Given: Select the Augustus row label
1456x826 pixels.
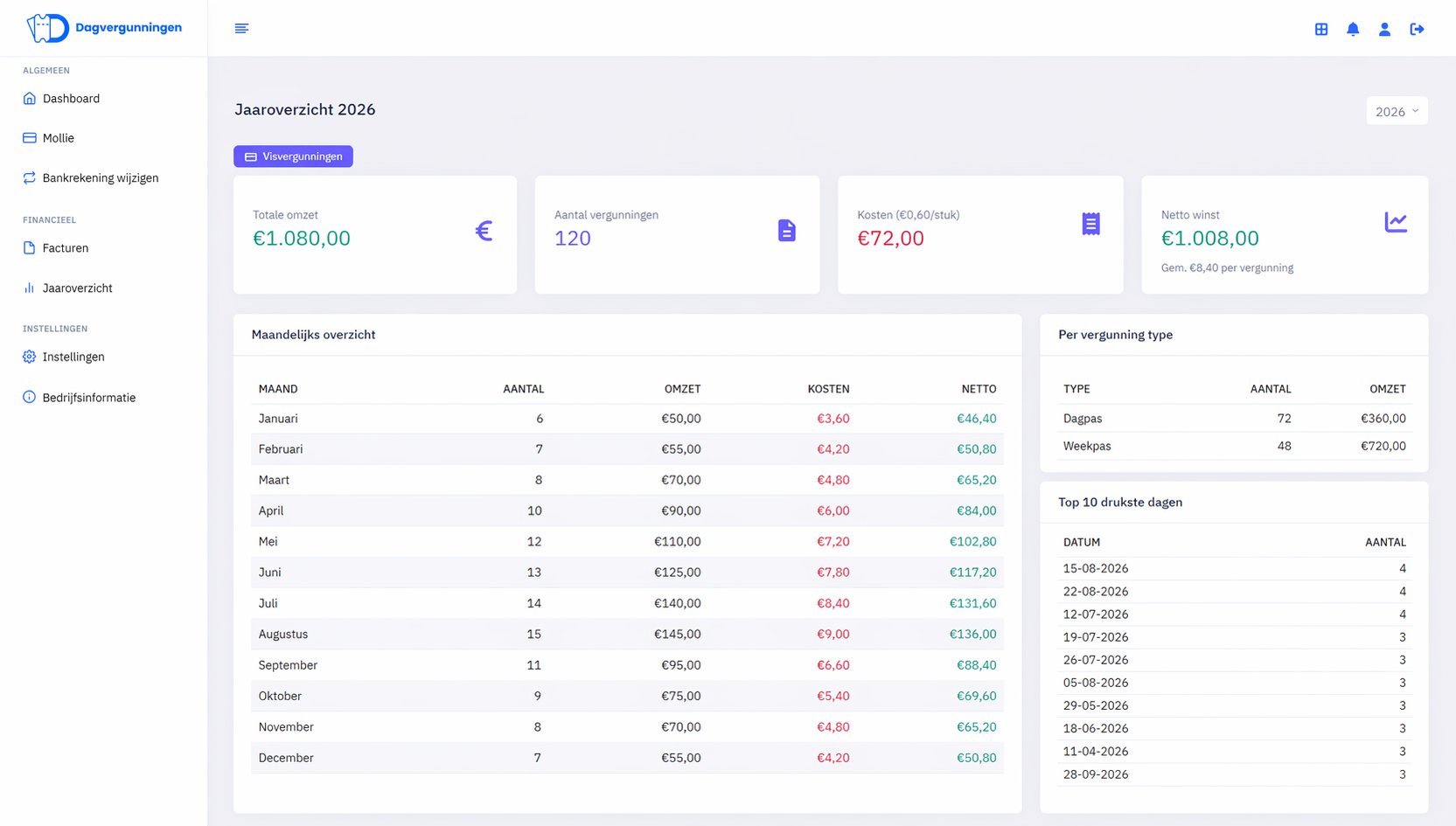Looking at the screenshot, I should coord(283,635).
